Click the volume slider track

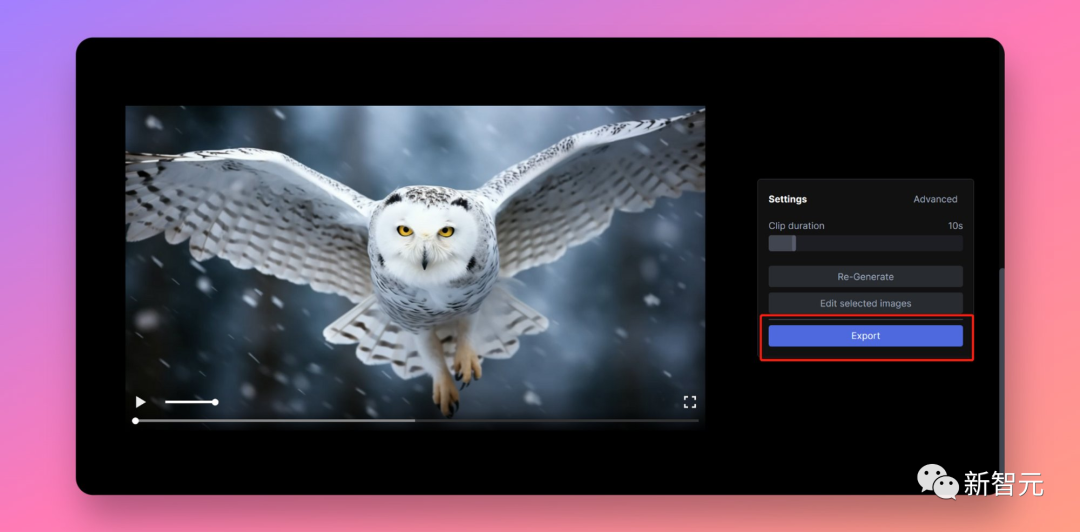click(x=191, y=402)
